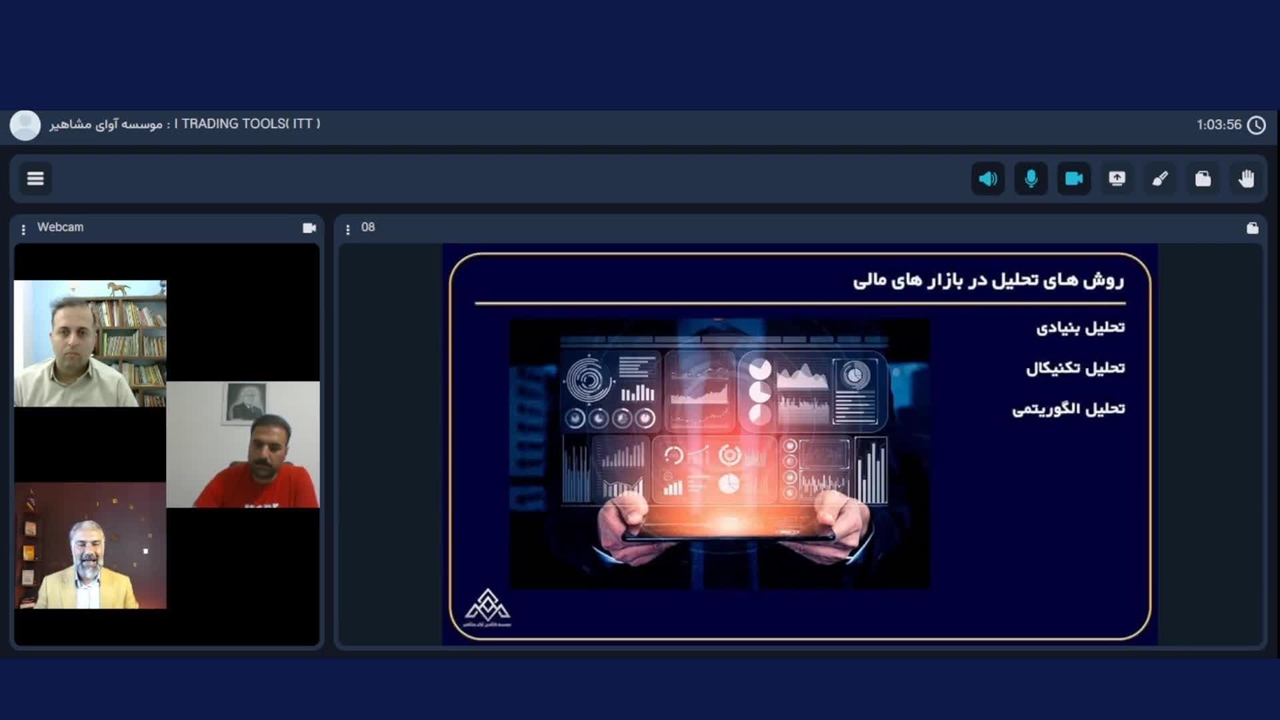Open slide panel 08 three-dot options
This screenshot has height=720, width=1280.
pyautogui.click(x=347, y=229)
